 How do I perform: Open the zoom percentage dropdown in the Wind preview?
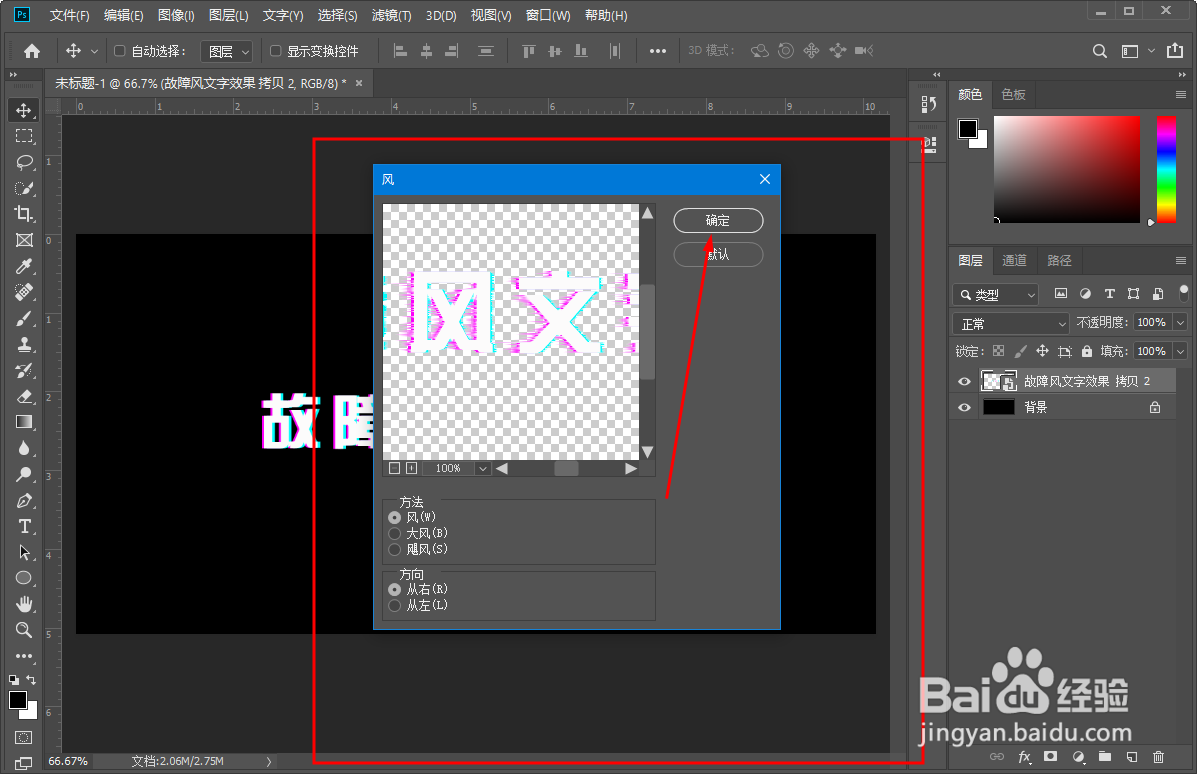[483, 467]
